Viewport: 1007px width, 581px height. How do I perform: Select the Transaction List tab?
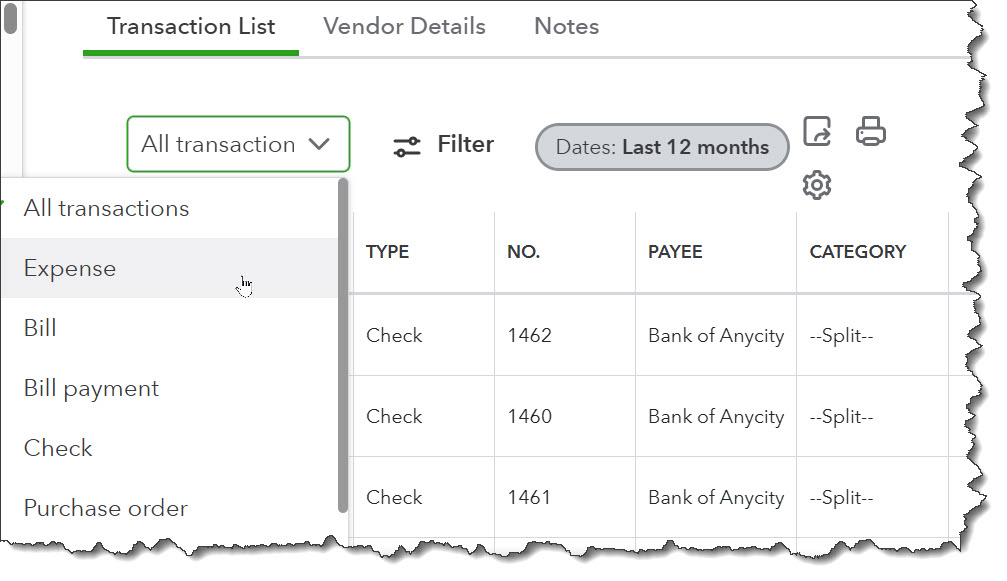(191, 26)
